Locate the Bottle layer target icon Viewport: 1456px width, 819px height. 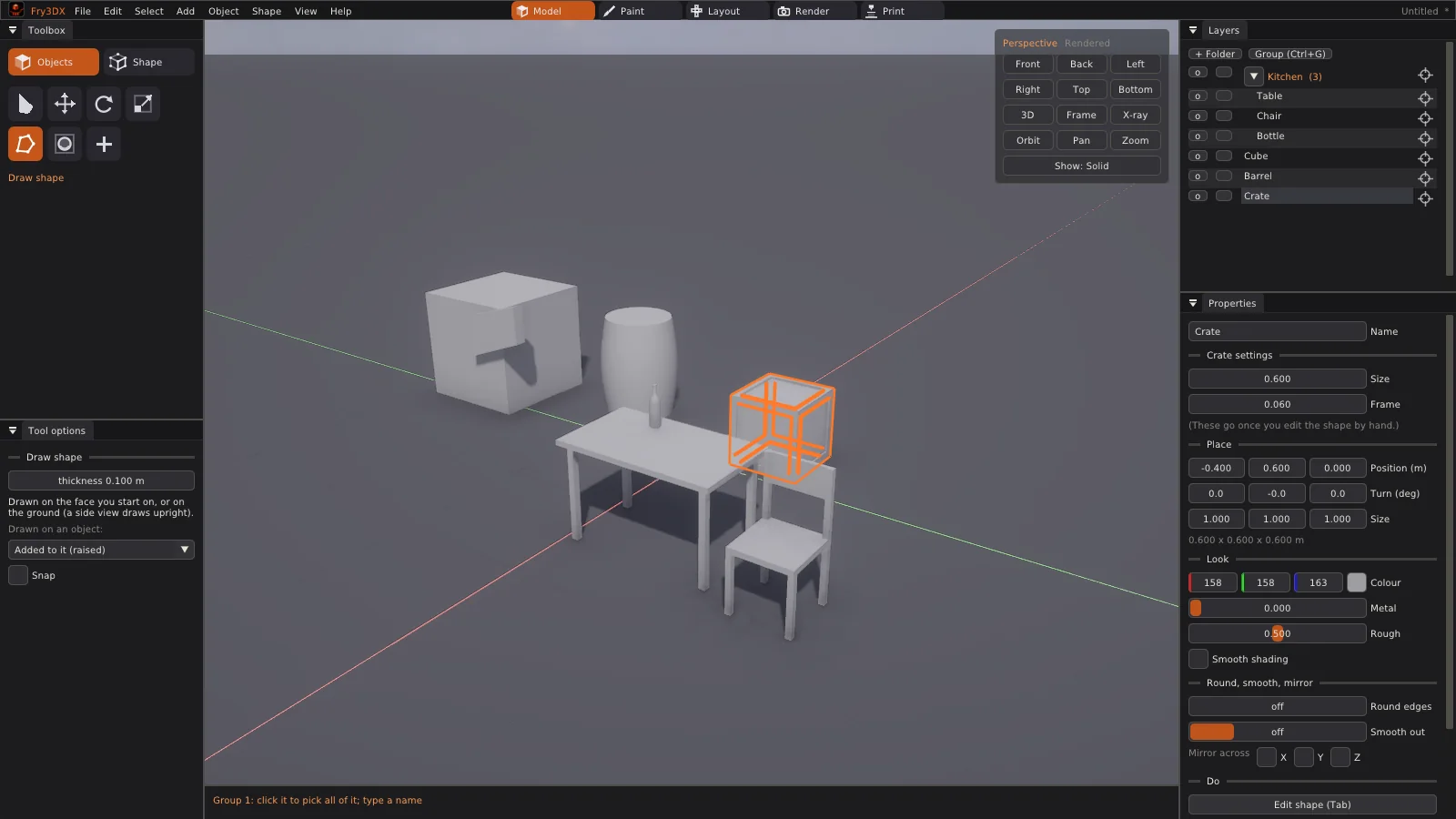point(1425,137)
